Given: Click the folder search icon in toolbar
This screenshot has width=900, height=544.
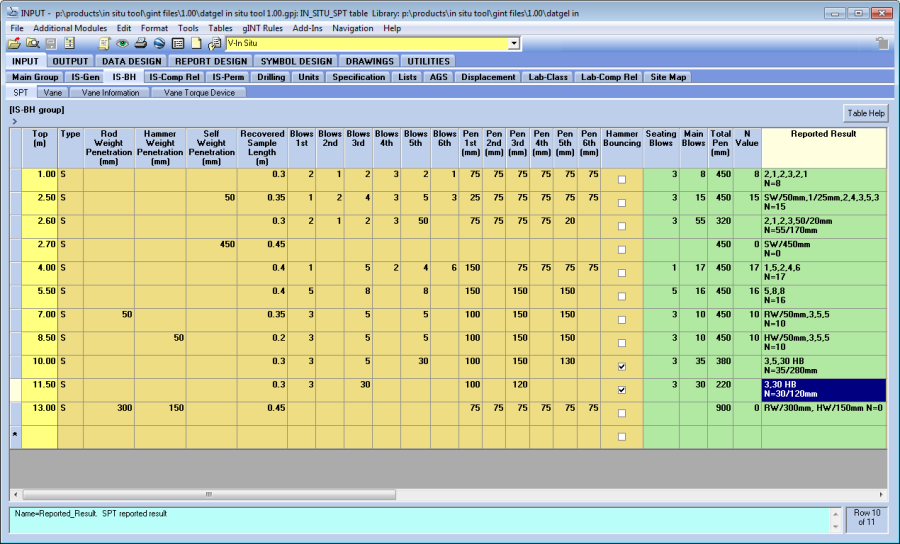Looking at the screenshot, I should tap(32, 44).
